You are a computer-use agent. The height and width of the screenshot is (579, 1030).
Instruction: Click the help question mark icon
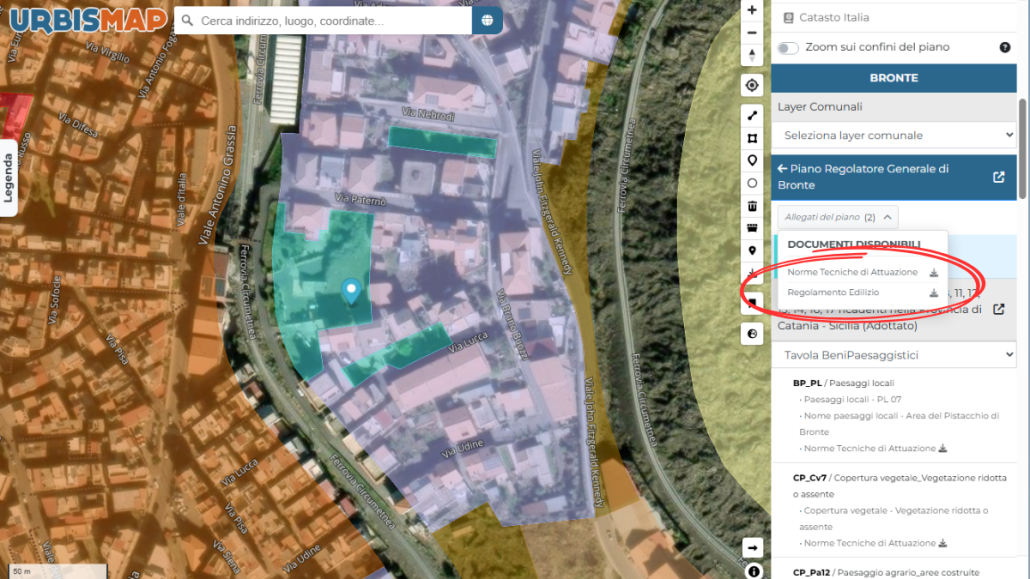tap(1004, 47)
